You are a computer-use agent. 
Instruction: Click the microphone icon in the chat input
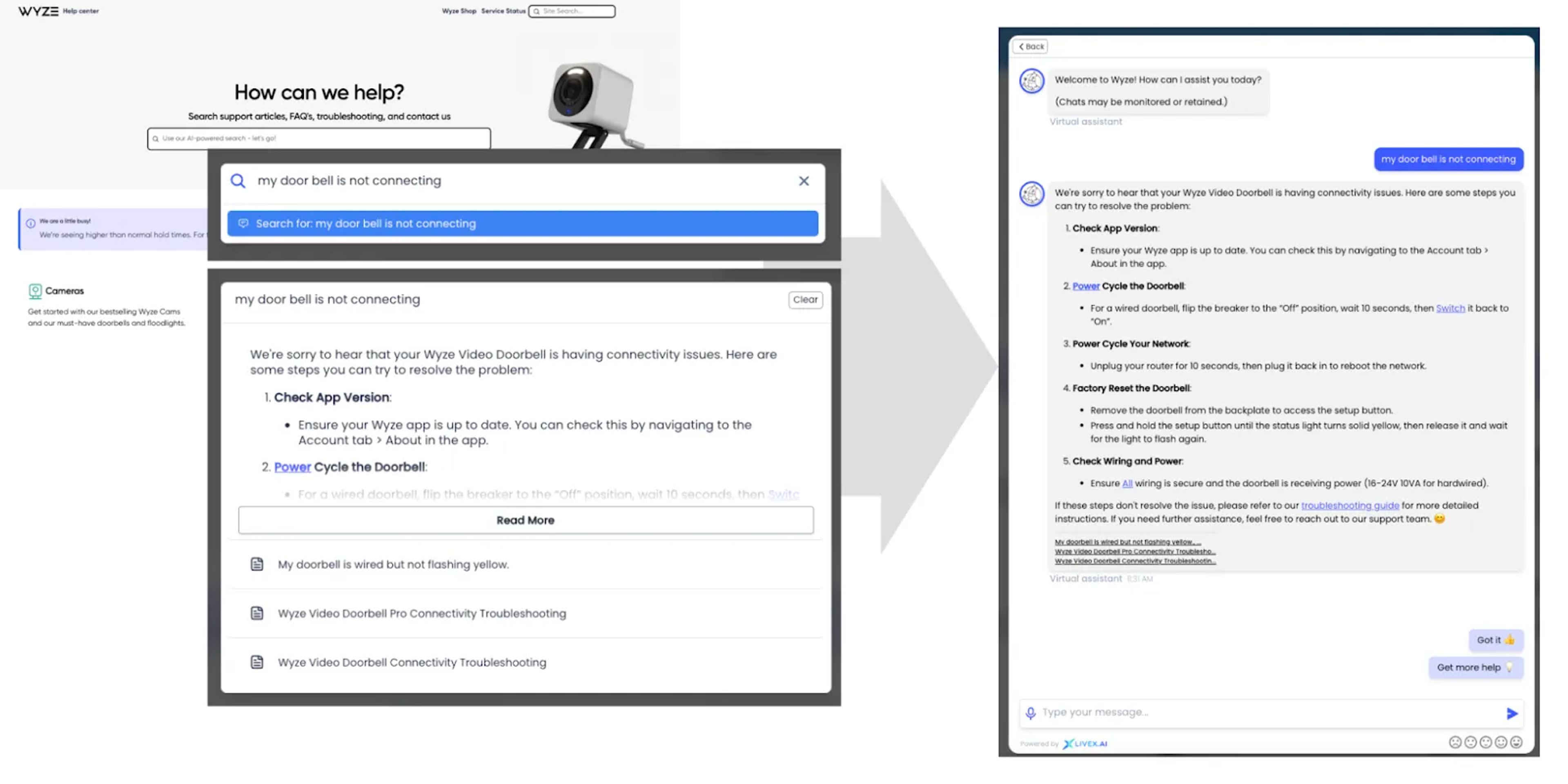pos(1030,713)
